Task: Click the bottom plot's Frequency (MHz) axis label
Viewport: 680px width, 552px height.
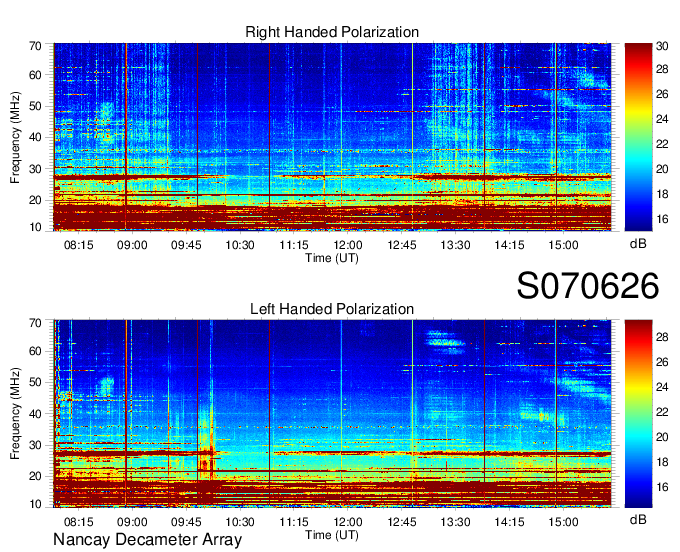Action: 15,414
